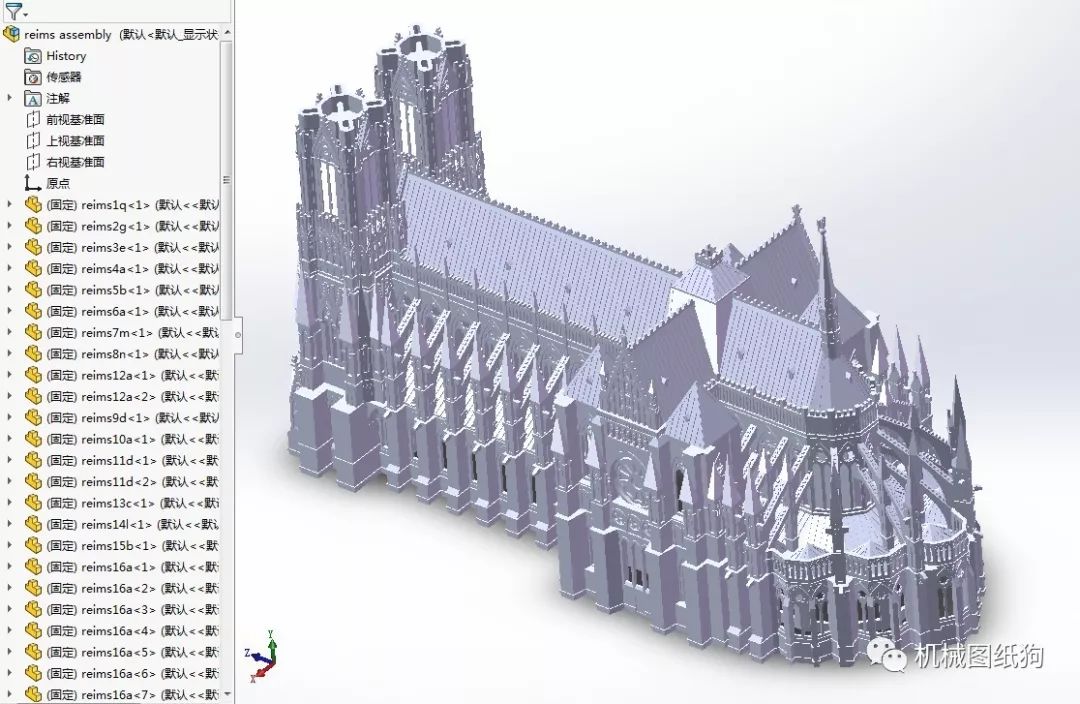Open the feature tree filter funnel

13,11
